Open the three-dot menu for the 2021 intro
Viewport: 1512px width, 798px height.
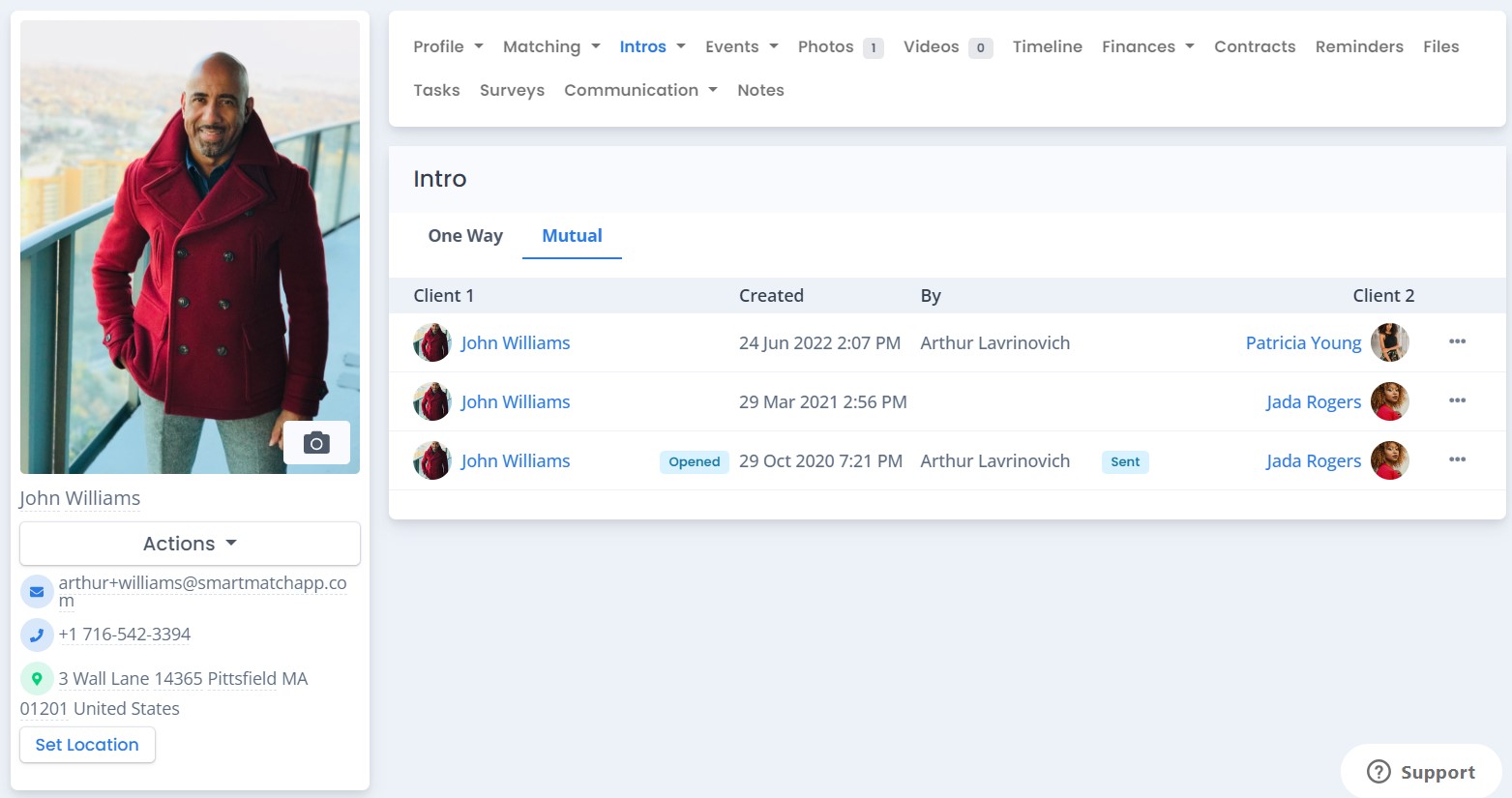pos(1457,401)
